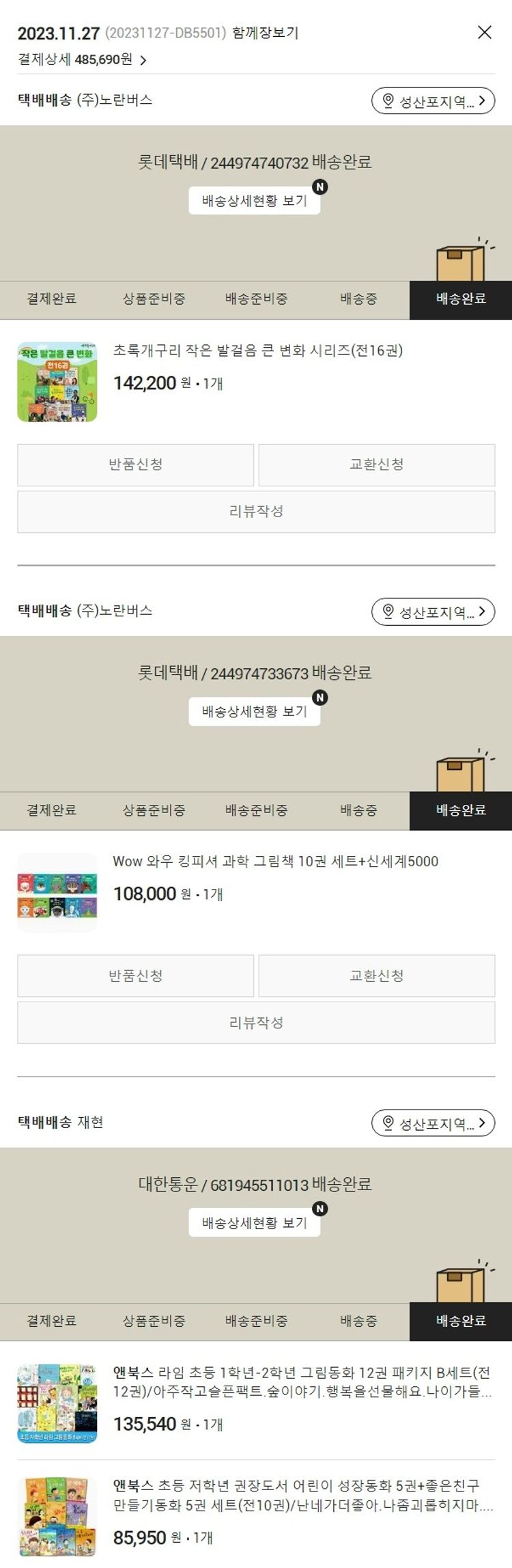View delivery tracking for 대한통운 681945511013

pyautogui.click(x=255, y=1222)
